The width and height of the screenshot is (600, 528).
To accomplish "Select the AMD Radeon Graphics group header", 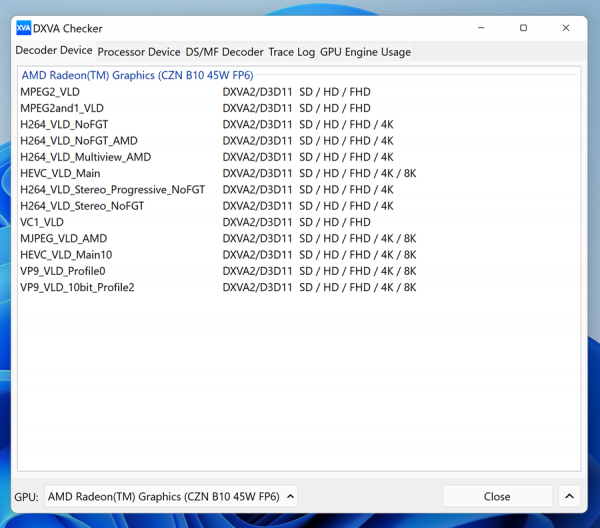I will coord(137,76).
